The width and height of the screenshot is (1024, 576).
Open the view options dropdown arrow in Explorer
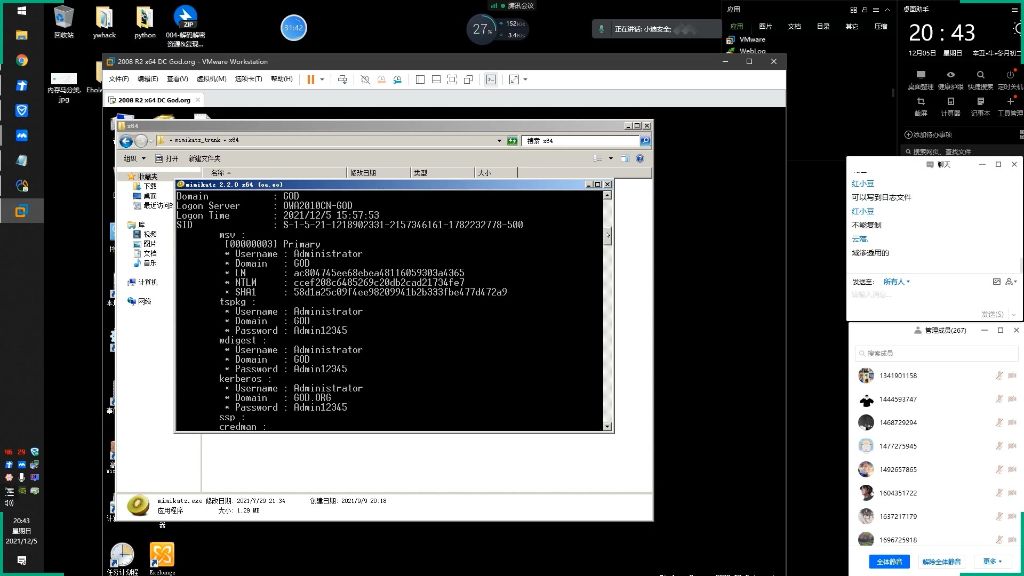611,158
